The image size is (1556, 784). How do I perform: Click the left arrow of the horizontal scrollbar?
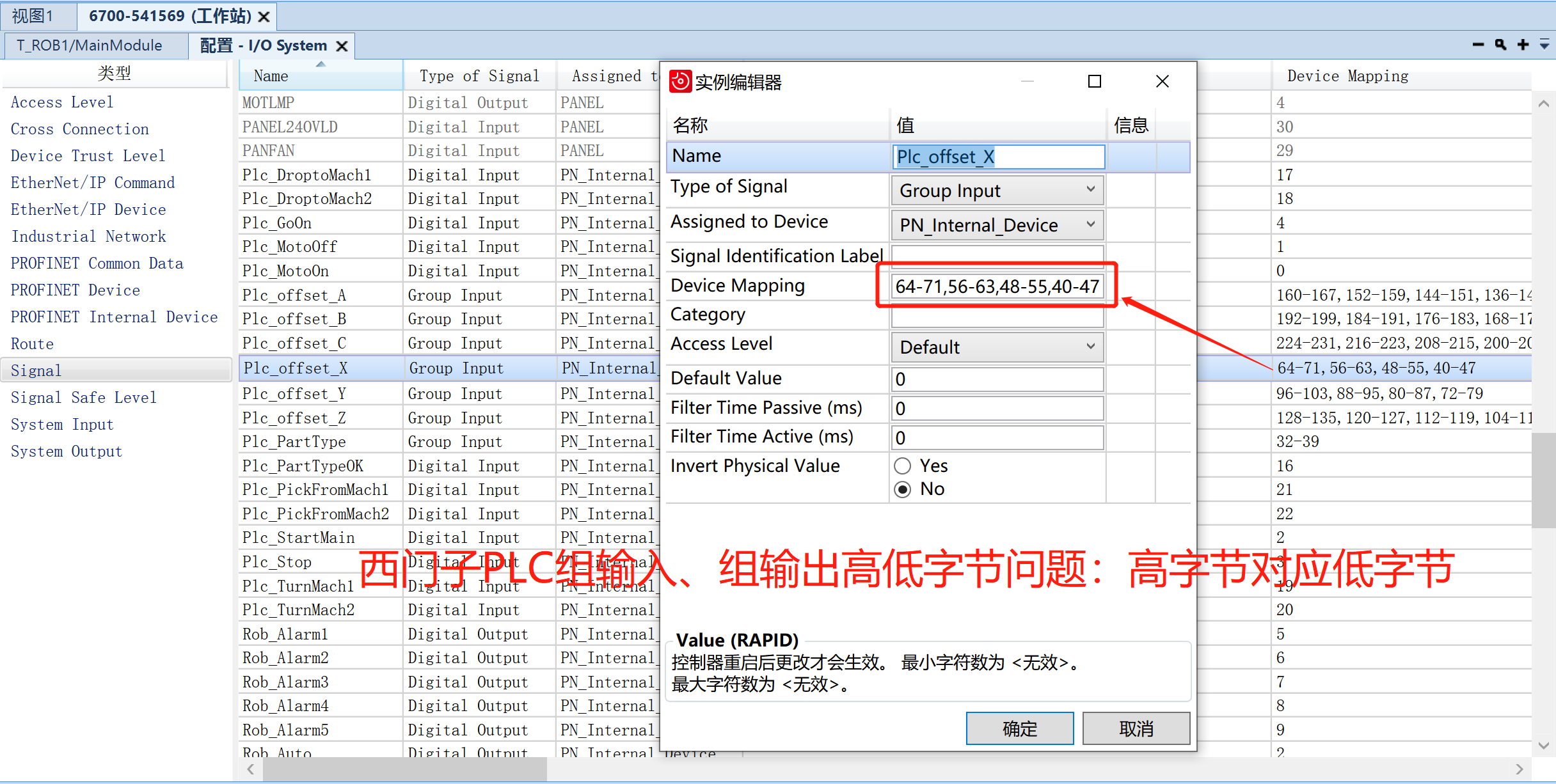coord(250,769)
